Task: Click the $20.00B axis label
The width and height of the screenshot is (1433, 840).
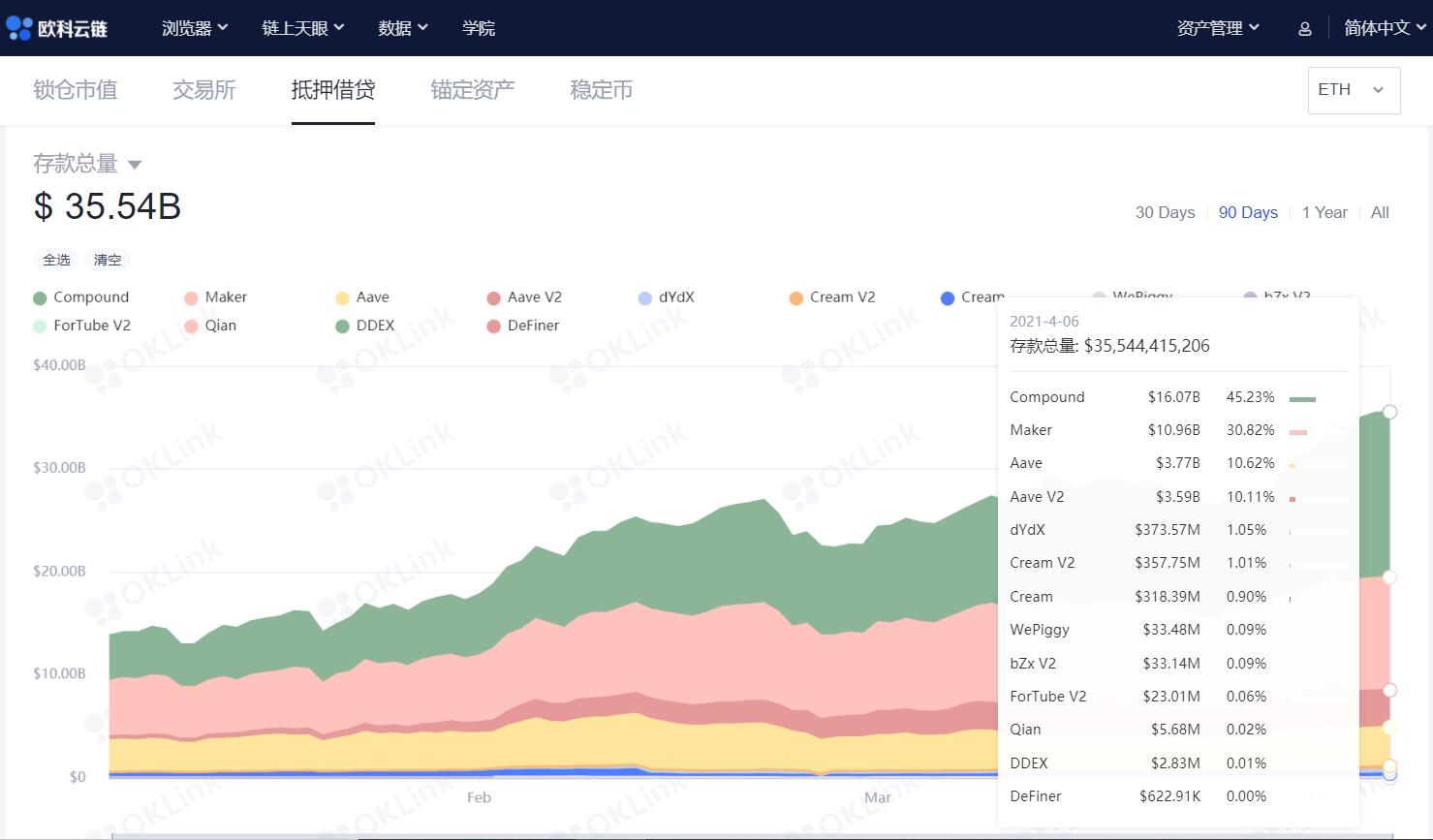Action: coord(59,571)
